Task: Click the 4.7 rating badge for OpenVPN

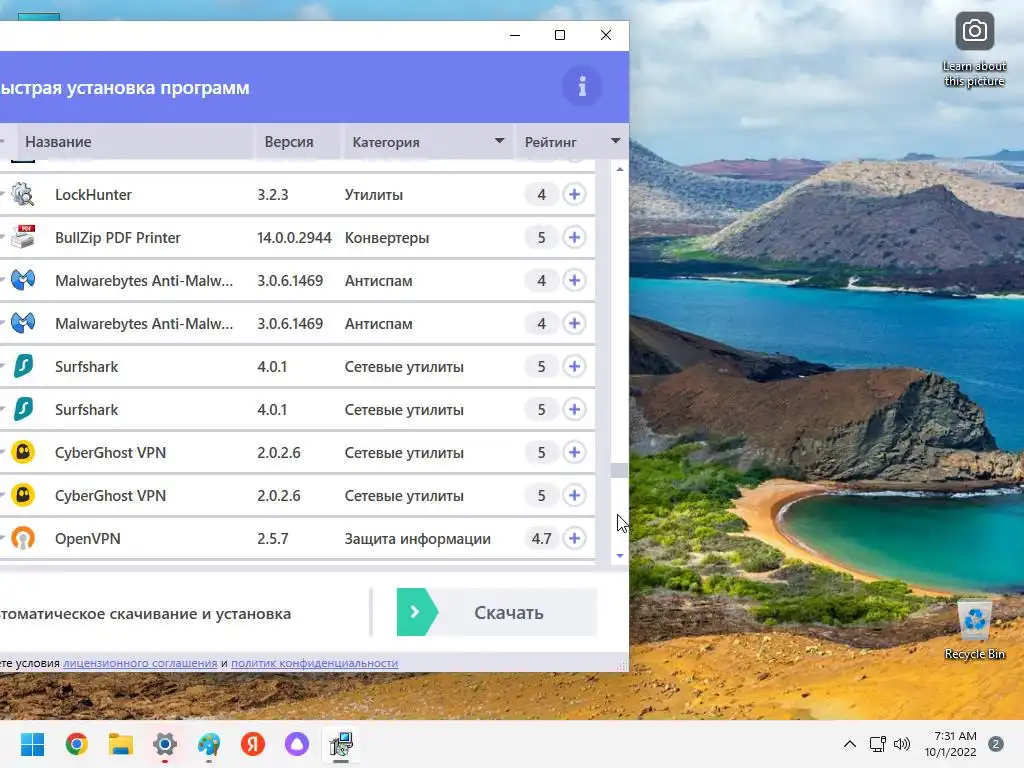Action: (541, 538)
